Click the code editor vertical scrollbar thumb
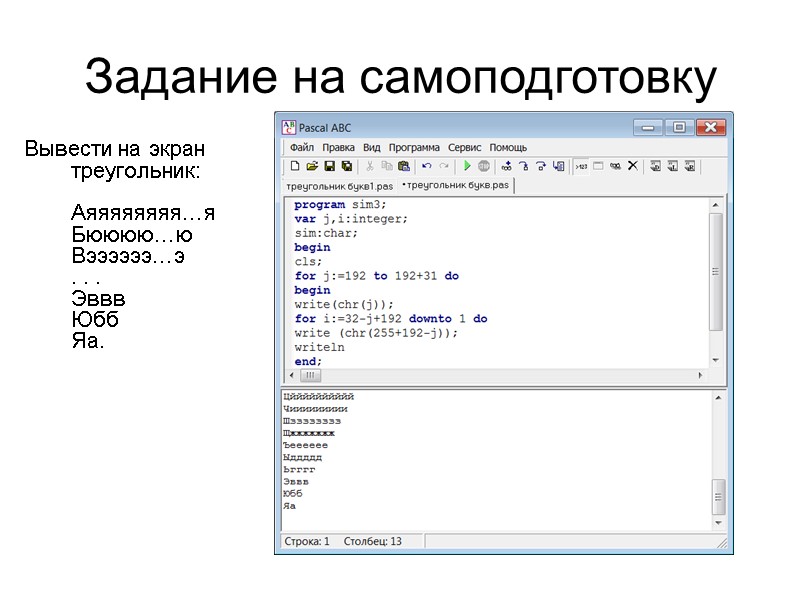Image resolution: width=800 pixels, height=600 pixels. pyautogui.click(x=716, y=271)
